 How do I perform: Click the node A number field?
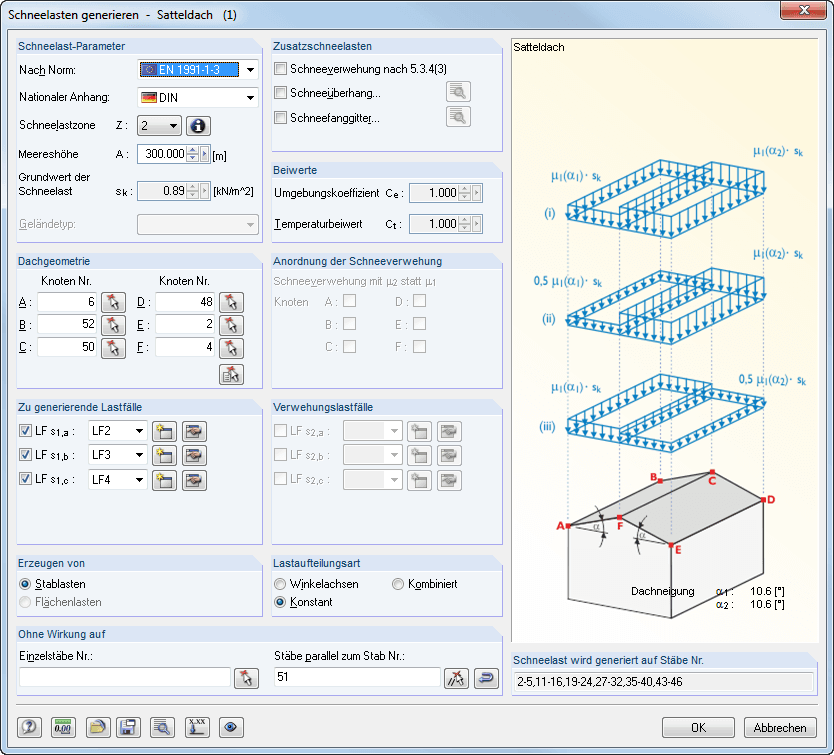pos(67,302)
